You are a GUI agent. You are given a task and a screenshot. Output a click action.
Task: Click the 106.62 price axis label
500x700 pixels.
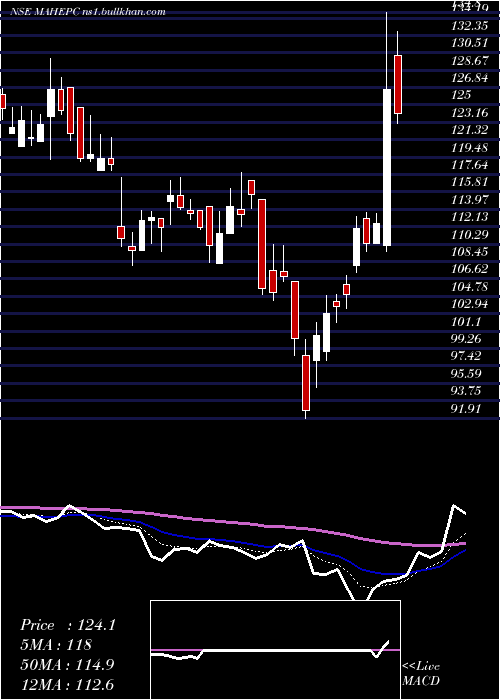coord(469,269)
